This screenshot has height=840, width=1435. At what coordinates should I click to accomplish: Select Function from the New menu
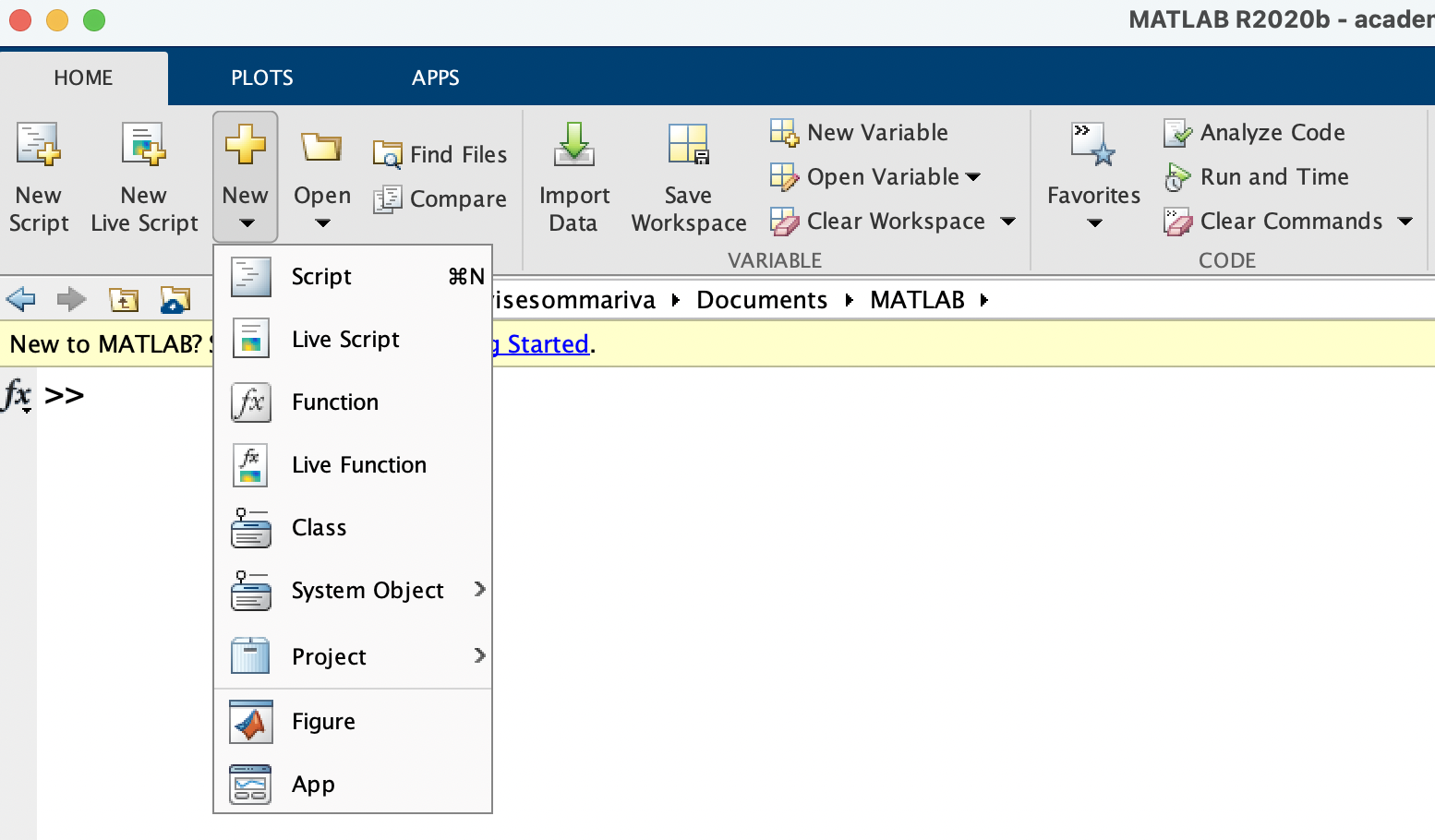(x=353, y=402)
